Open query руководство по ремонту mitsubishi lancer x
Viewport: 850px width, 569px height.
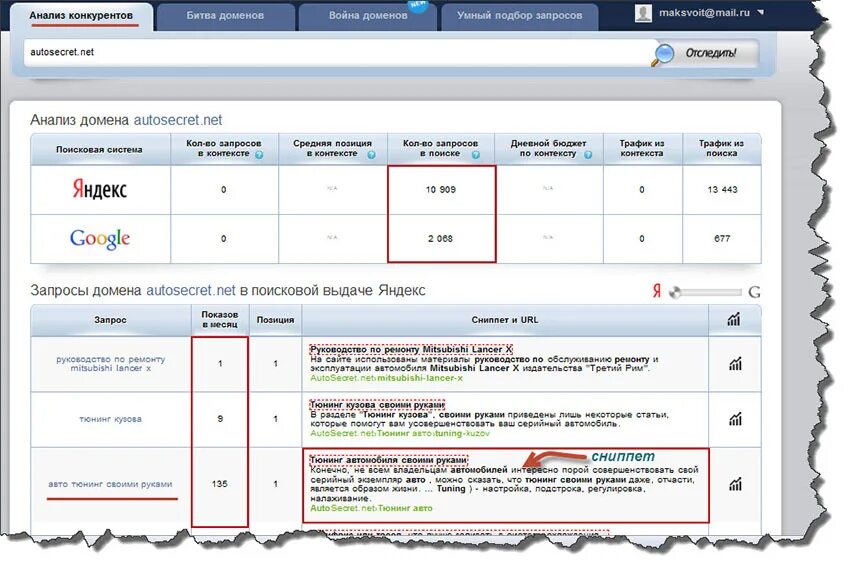point(111,364)
